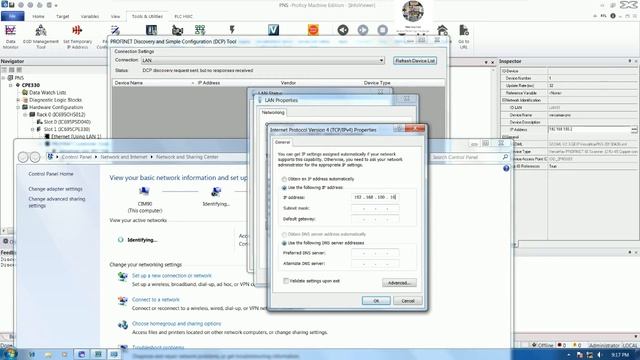Click This computer icon in network map
This screenshot has width=640, height=360.
tap(144, 191)
